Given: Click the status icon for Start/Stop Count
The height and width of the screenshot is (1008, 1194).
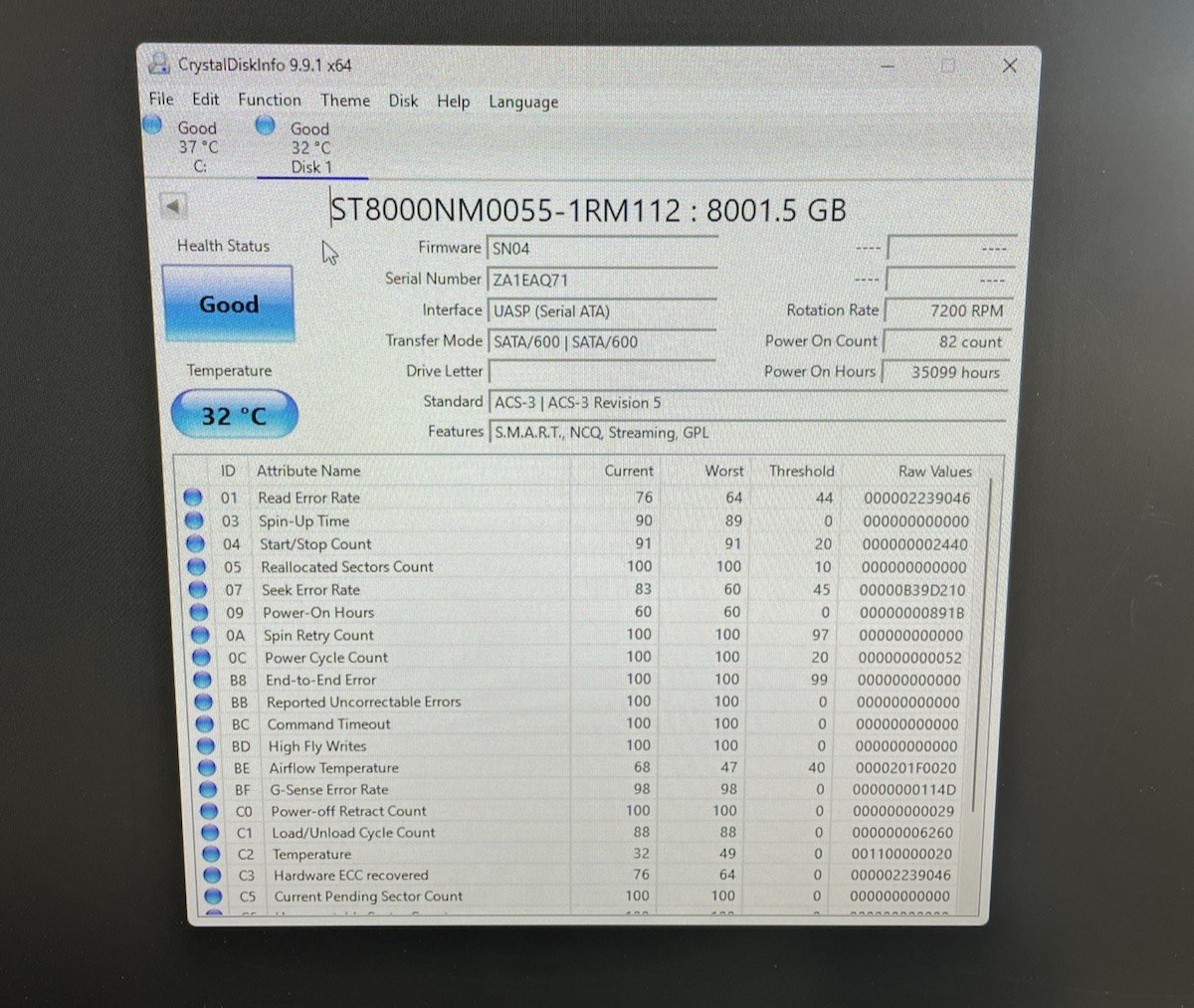Looking at the screenshot, I should [195, 544].
